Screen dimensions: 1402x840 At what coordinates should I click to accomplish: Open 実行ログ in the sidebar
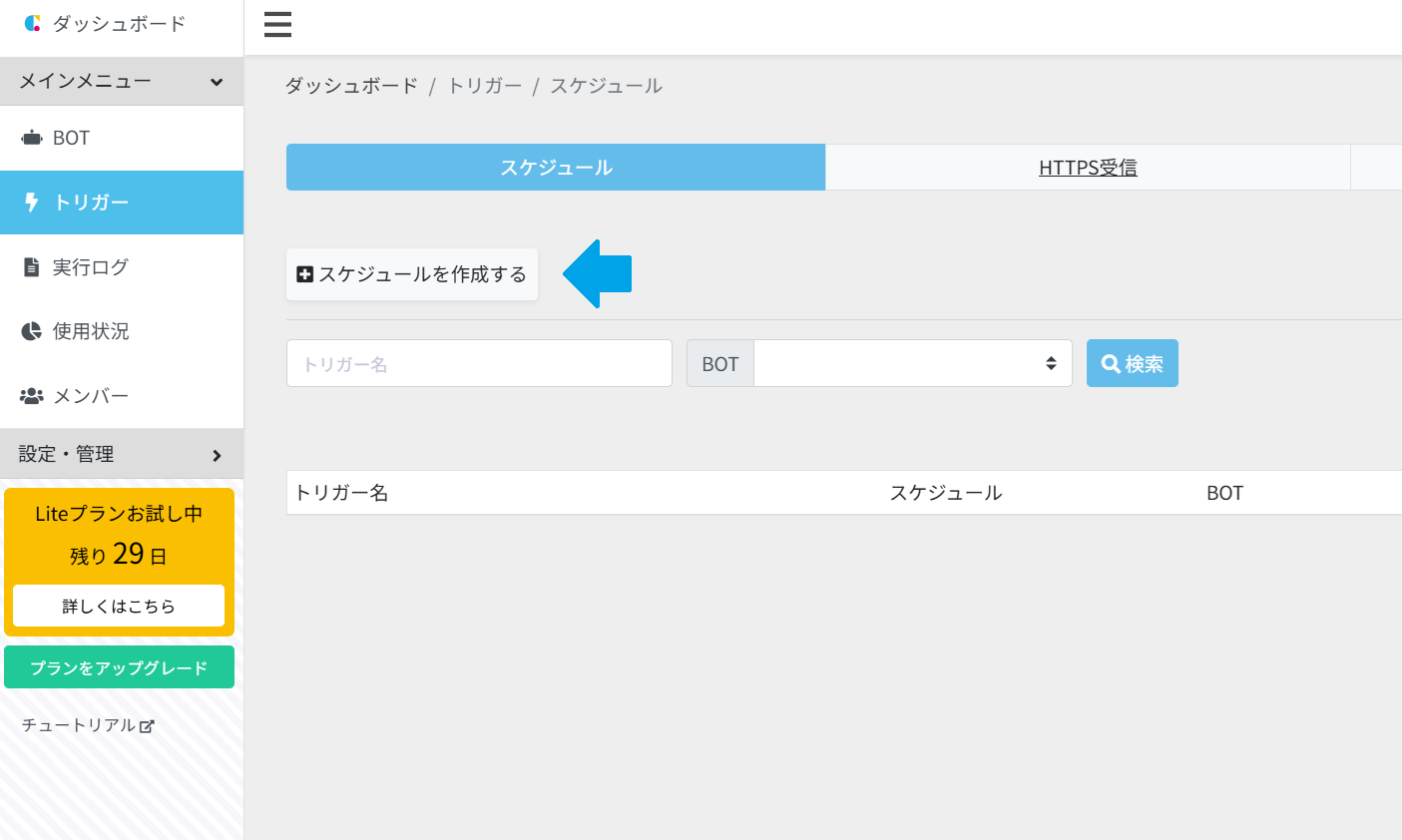tap(122, 267)
